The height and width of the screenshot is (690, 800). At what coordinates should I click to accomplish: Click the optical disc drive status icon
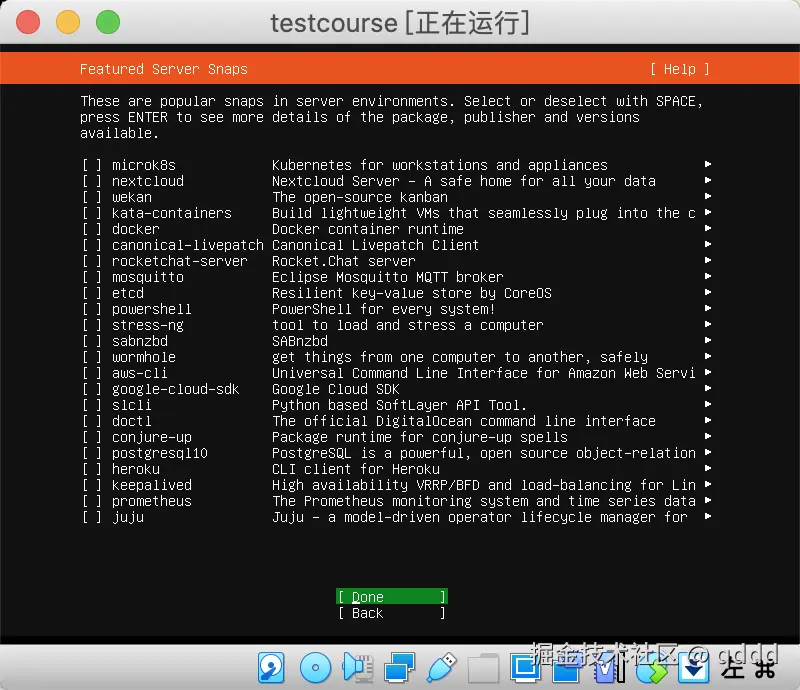point(315,667)
